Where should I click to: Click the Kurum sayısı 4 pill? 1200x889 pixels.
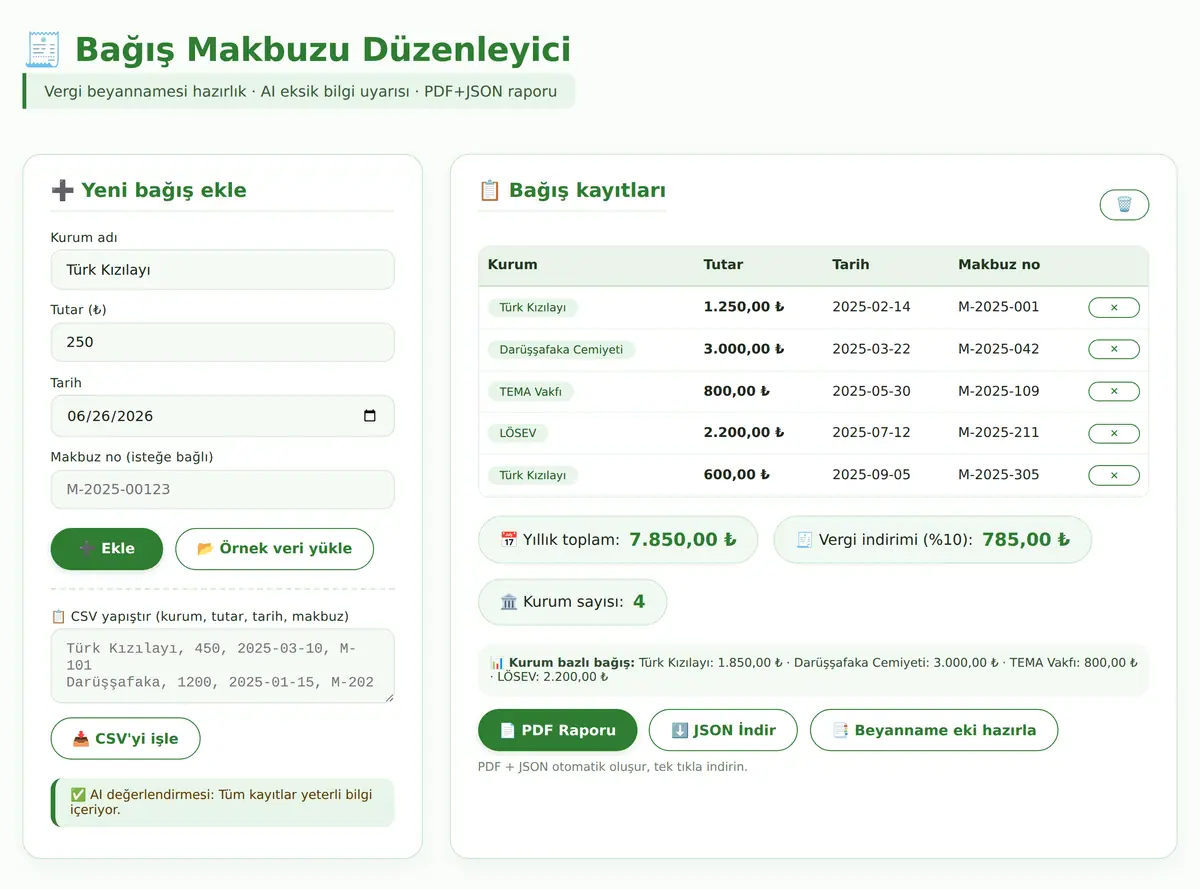573,602
